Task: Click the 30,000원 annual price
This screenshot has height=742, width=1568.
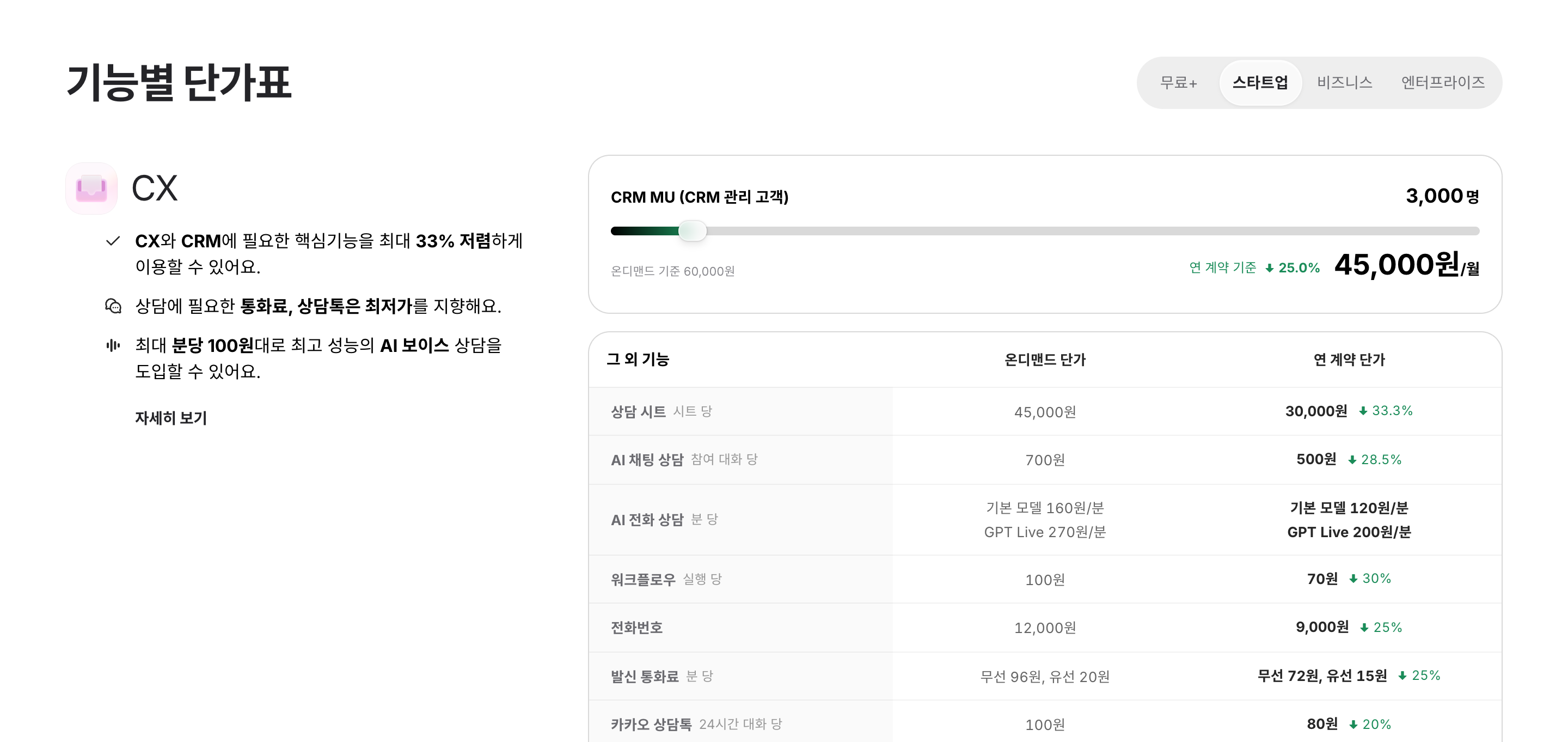Action: pos(1316,411)
